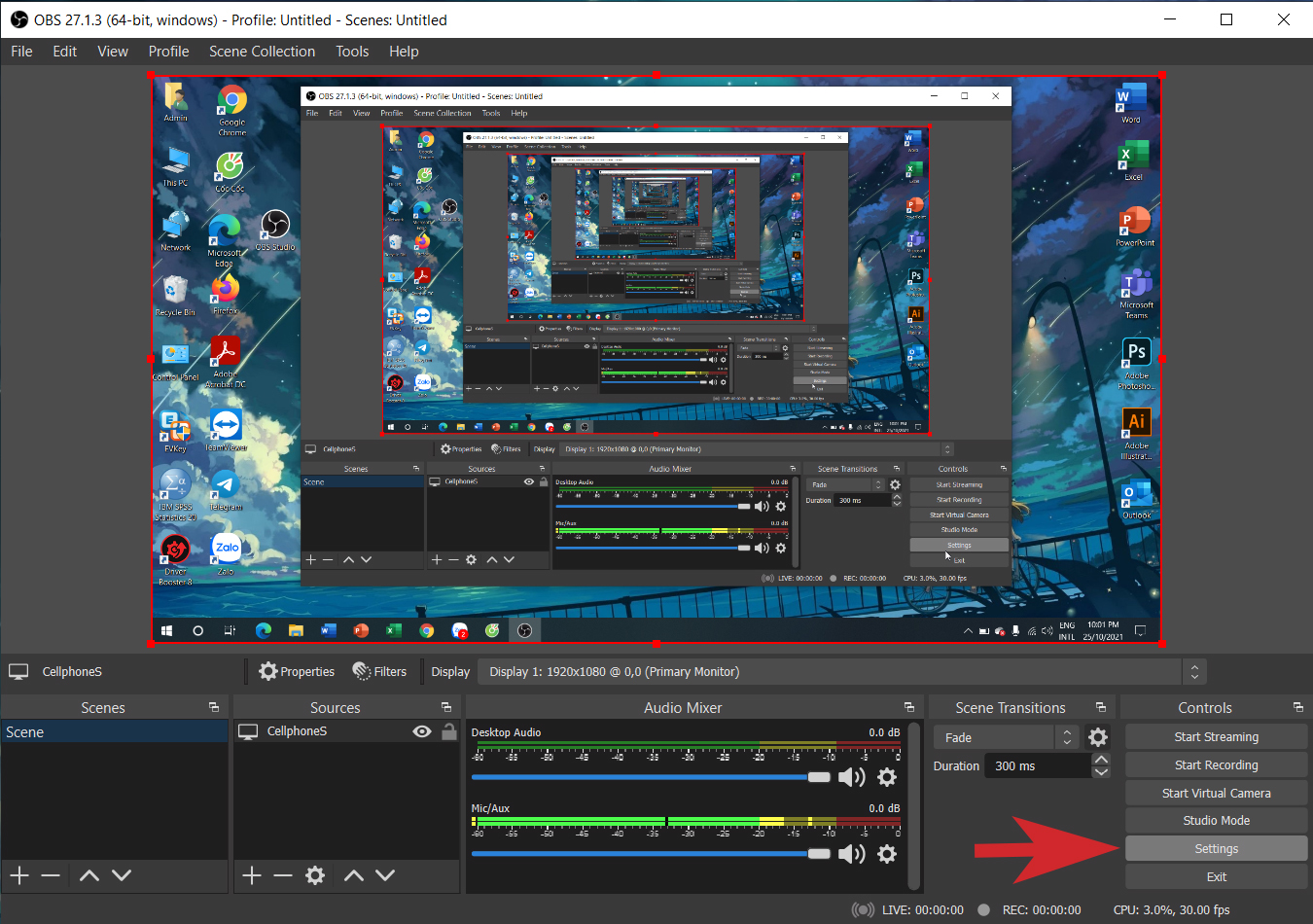Mute Desktop Audio with the speaker icon
Viewport: 1313px width, 924px height.
point(852,776)
